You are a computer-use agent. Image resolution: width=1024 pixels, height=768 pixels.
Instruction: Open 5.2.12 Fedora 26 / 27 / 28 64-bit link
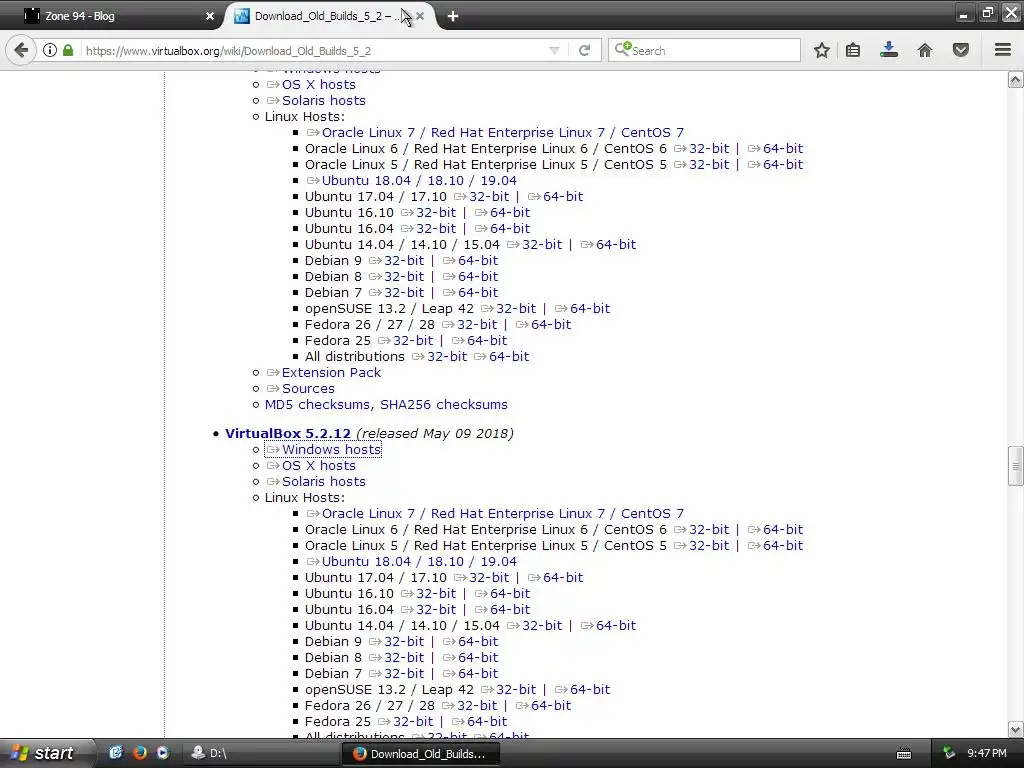(x=543, y=705)
